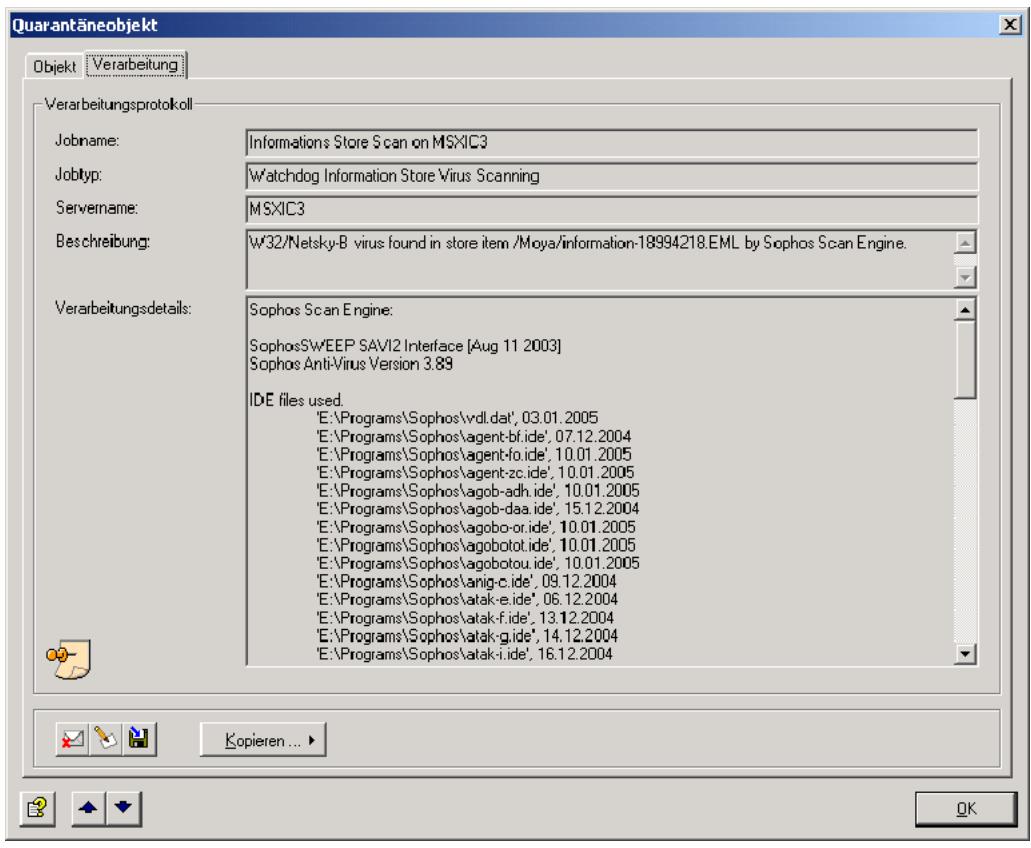Click the Verarbeitungsdetails label
This screenshot has height=848, width=1031.
click(123, 308)
